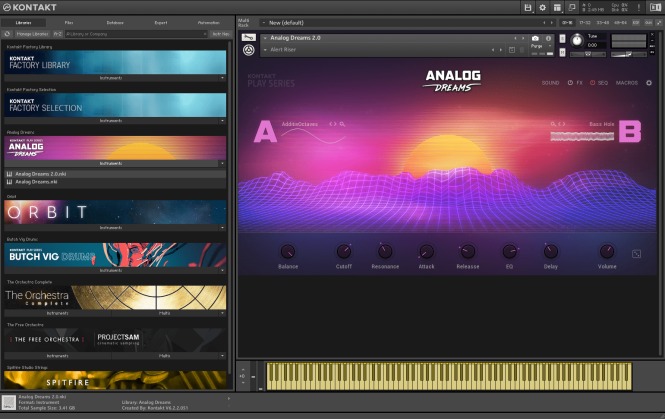Open Kontakt options via gear icon
Screen dimensions: 665x419
click(x=543, y=7)
